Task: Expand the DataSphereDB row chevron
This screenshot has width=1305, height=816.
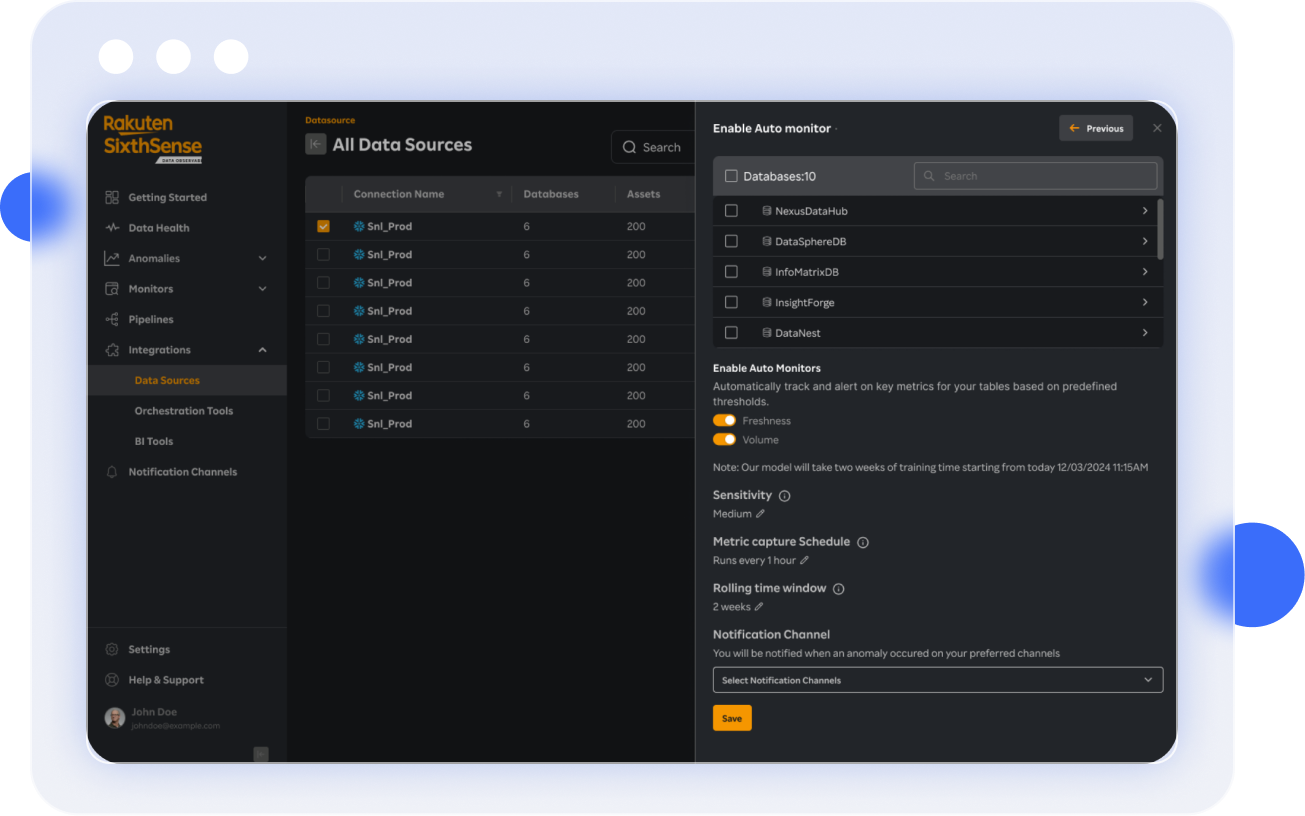Action: coord(1145,241)
